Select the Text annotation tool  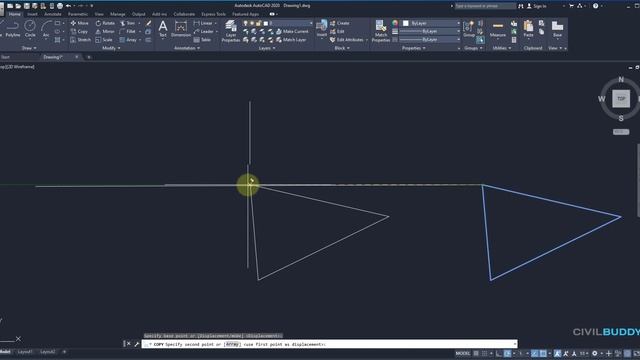tap(163, 29)
